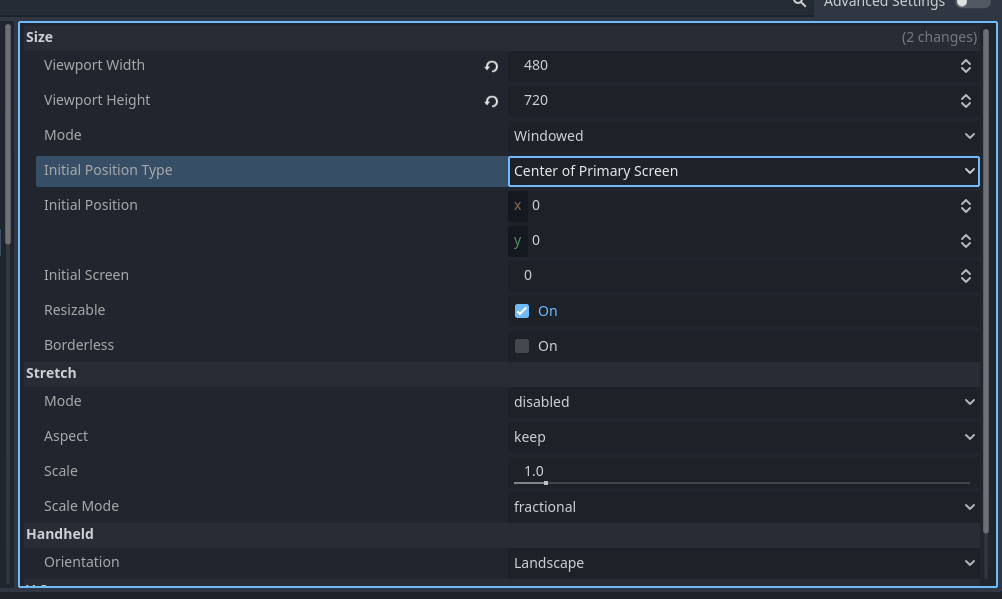1002x599 pixels.
Task: Click the Initial Position x field
Action: click(740, 206)
